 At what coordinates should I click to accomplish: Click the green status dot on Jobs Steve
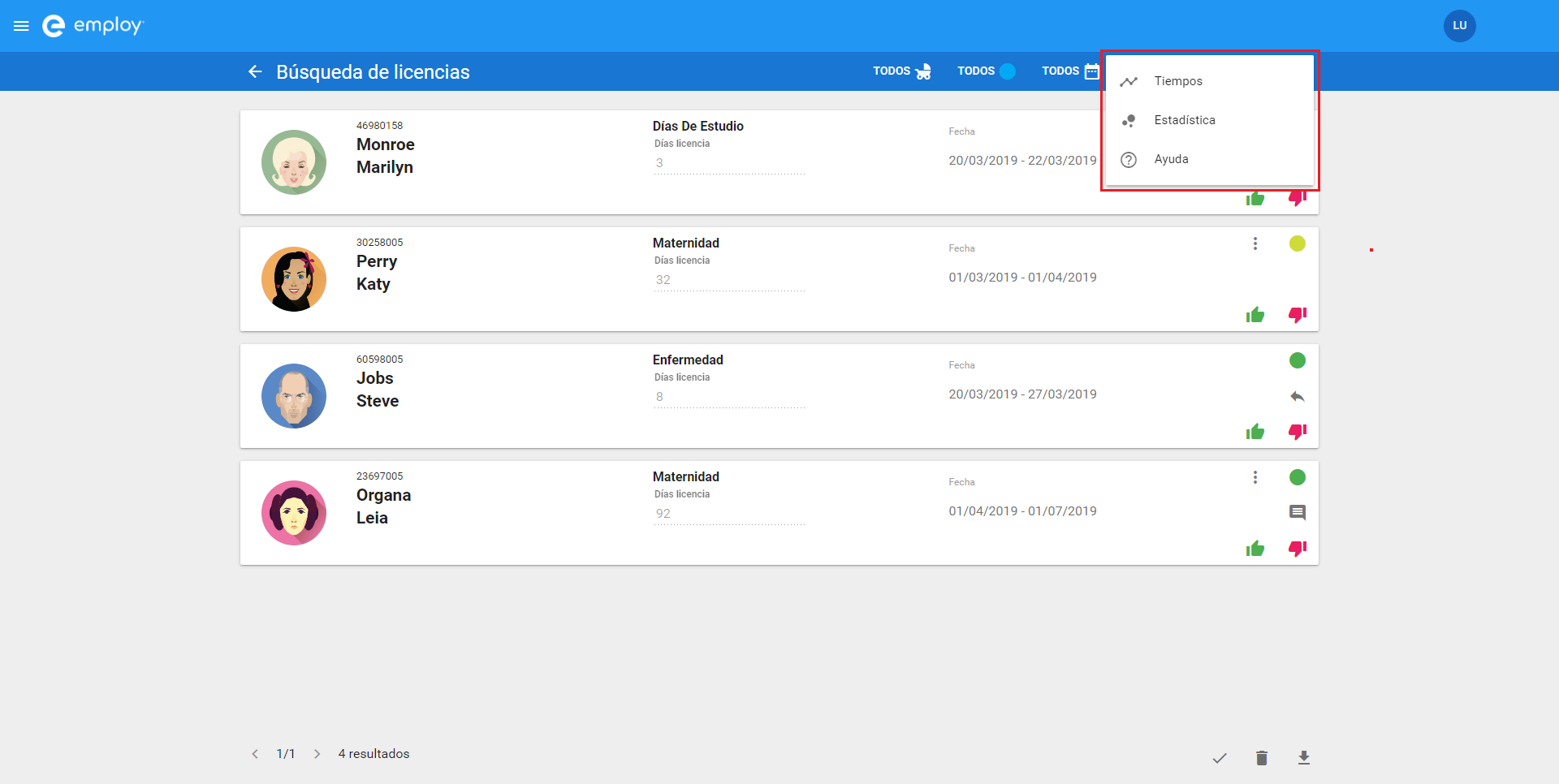(1298, 360)
